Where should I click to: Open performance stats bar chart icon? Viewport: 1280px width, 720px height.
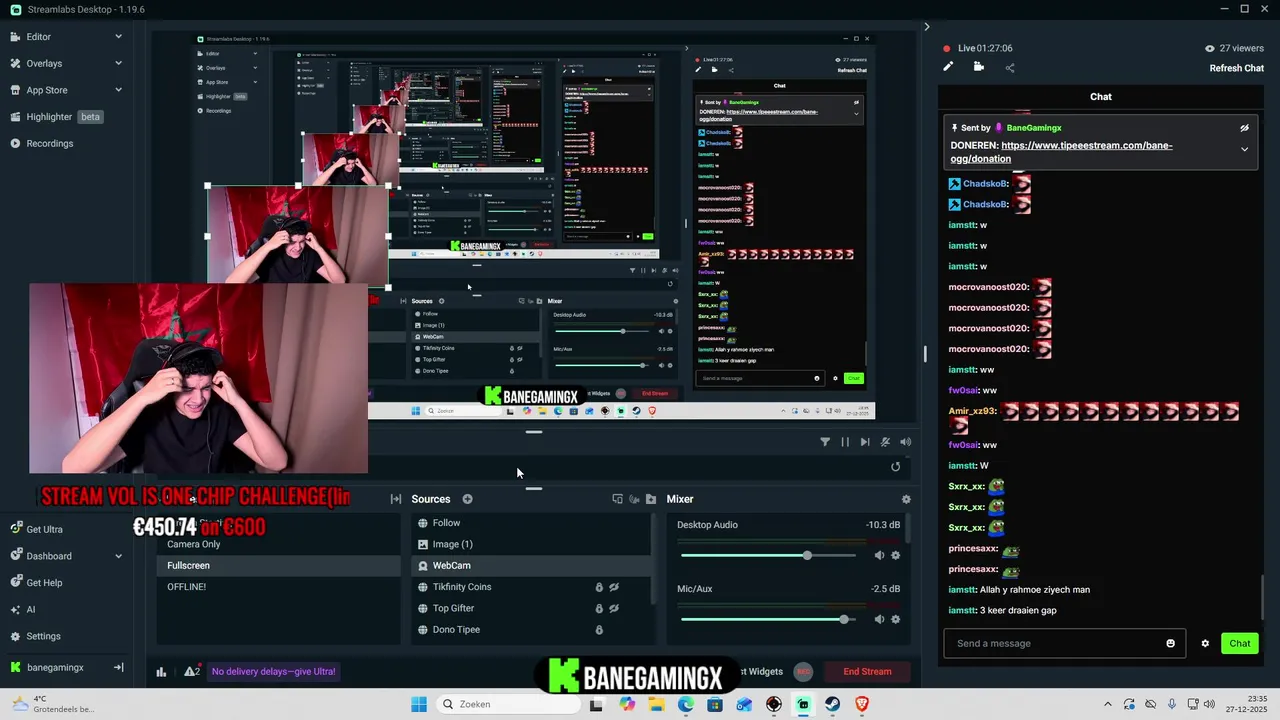click(161, 672)
